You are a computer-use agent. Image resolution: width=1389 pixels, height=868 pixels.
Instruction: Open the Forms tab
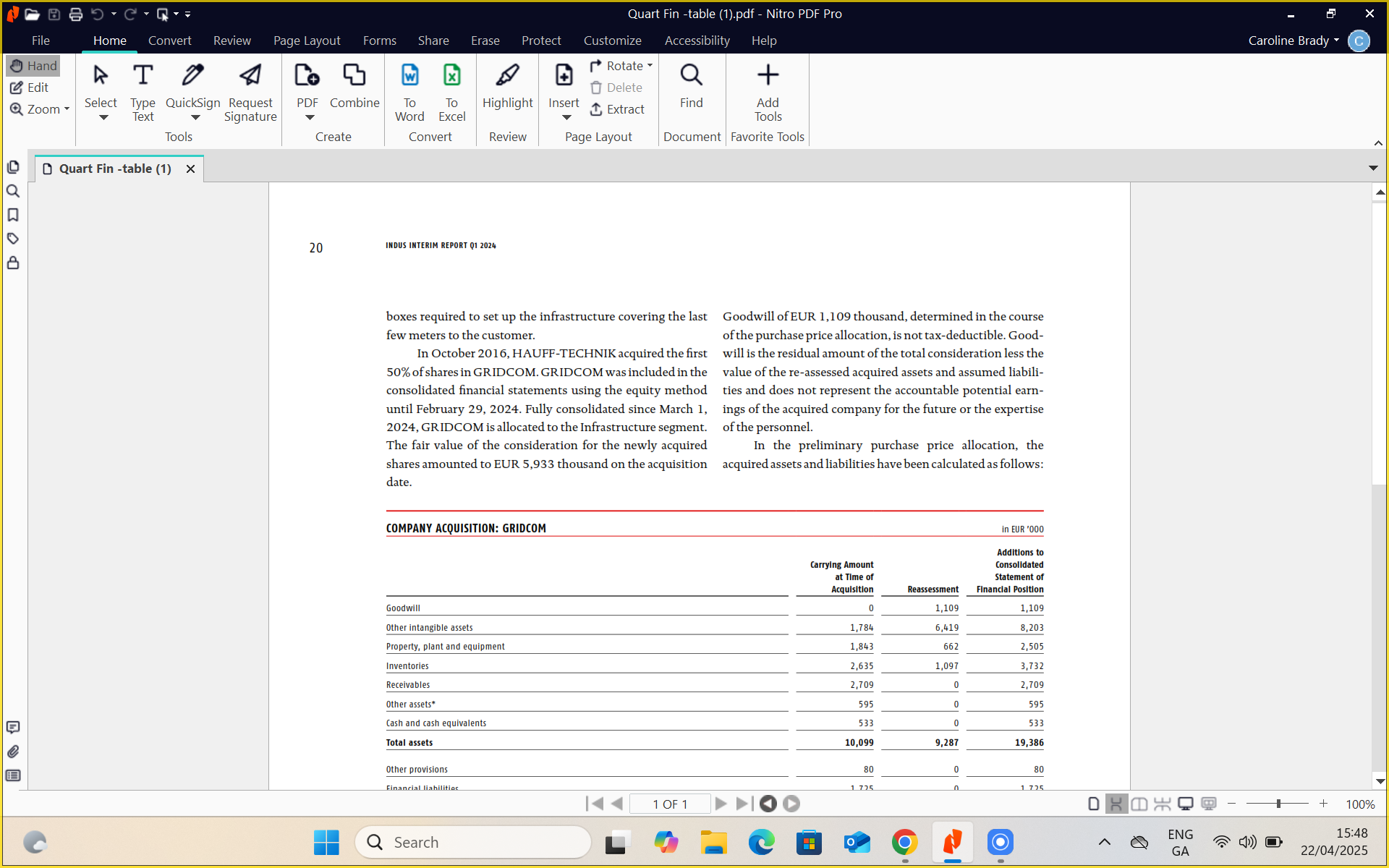coord(379,41)
